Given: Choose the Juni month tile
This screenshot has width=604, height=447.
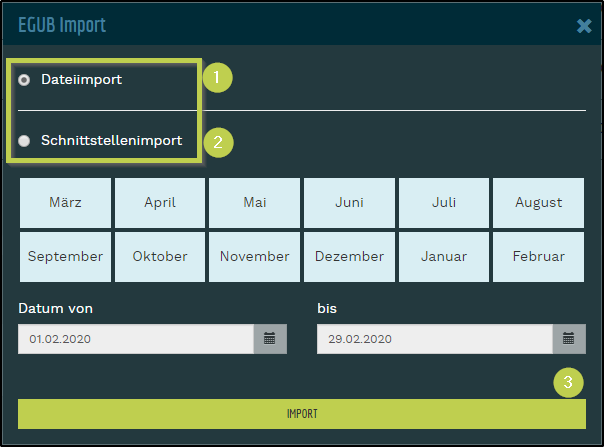Looking at the screenshot, I should coord(349,203).
